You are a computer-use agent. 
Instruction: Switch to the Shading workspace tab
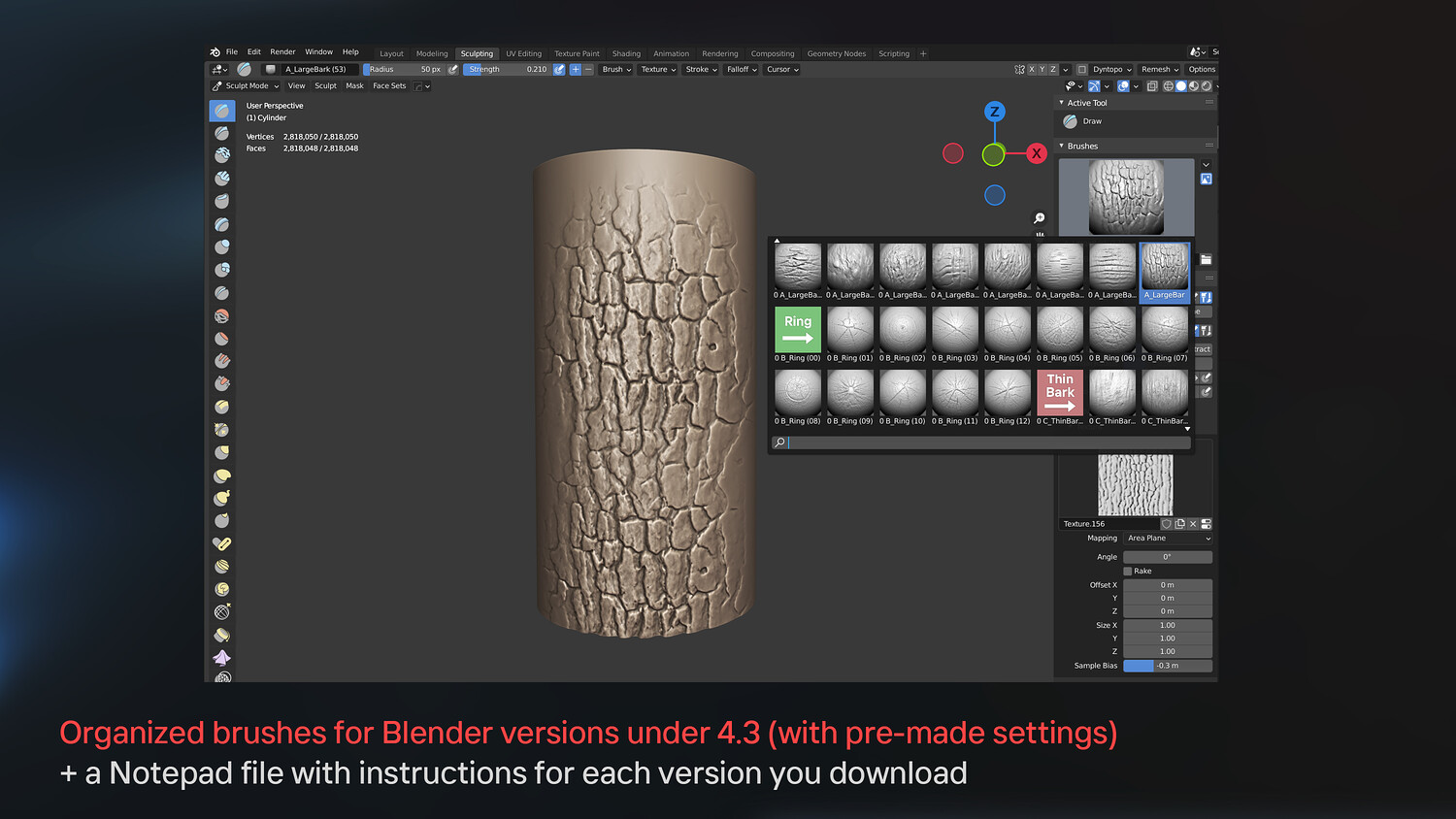tap(626, 53)
